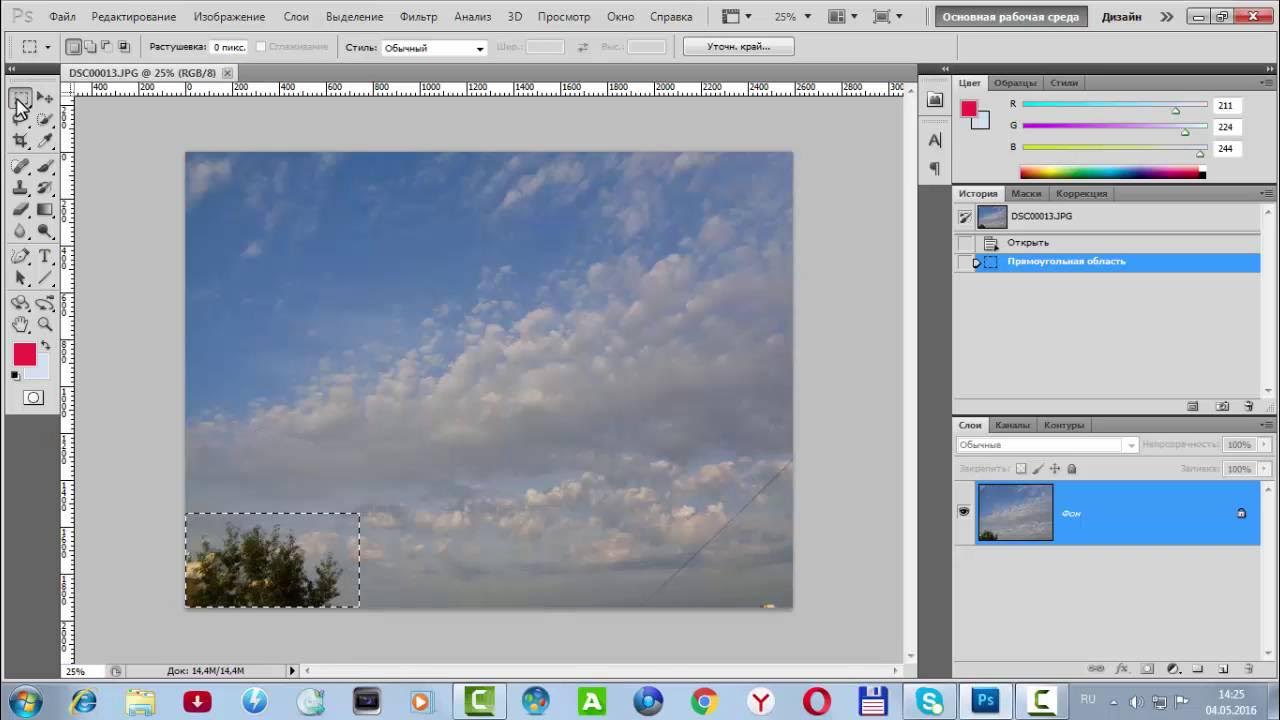Set history brush source at DSC00013.JPG snapshot
The height and width of the screenshot is (720, 1280).
[x=965, y=216]
